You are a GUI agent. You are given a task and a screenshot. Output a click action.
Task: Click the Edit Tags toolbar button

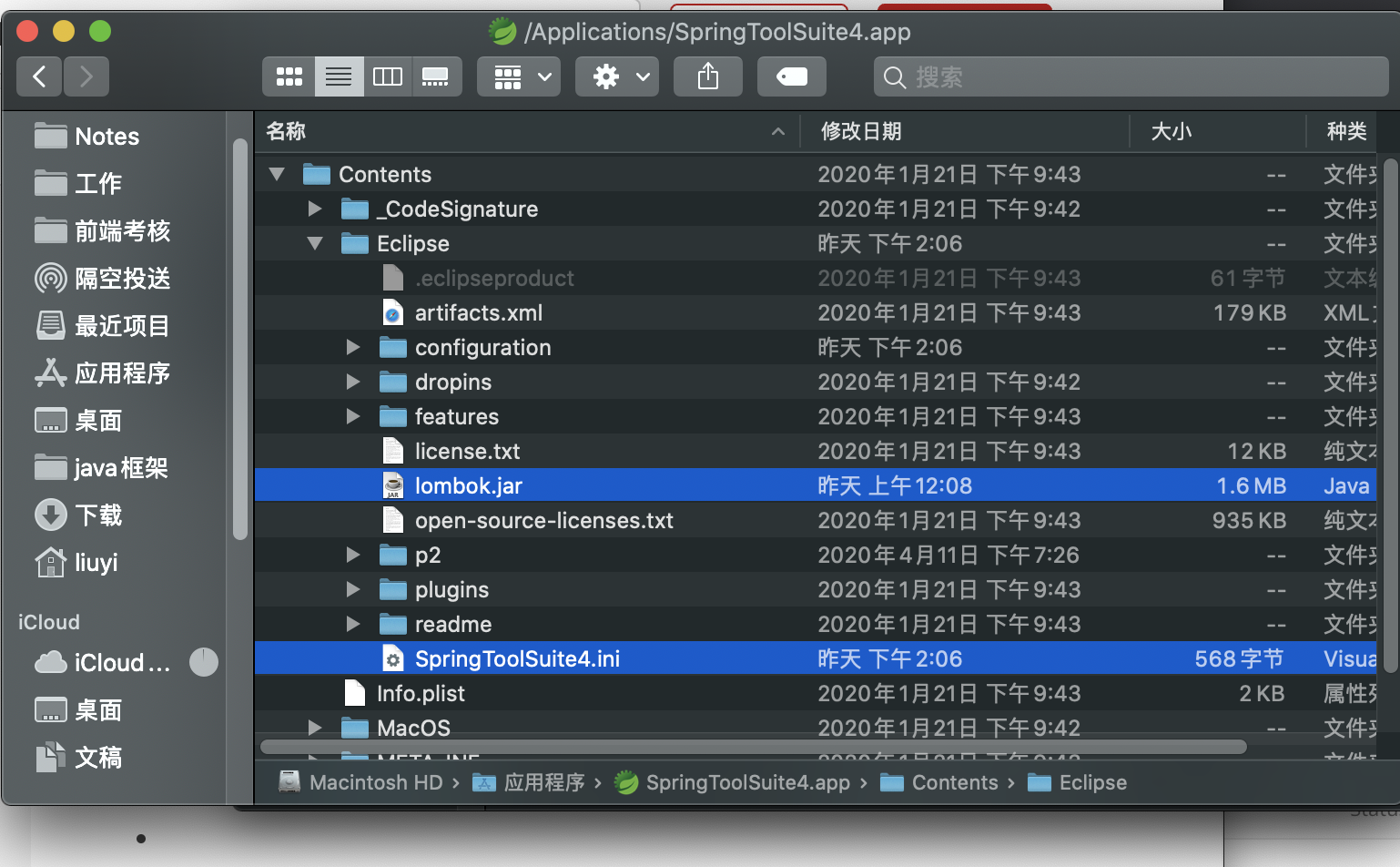792,76
